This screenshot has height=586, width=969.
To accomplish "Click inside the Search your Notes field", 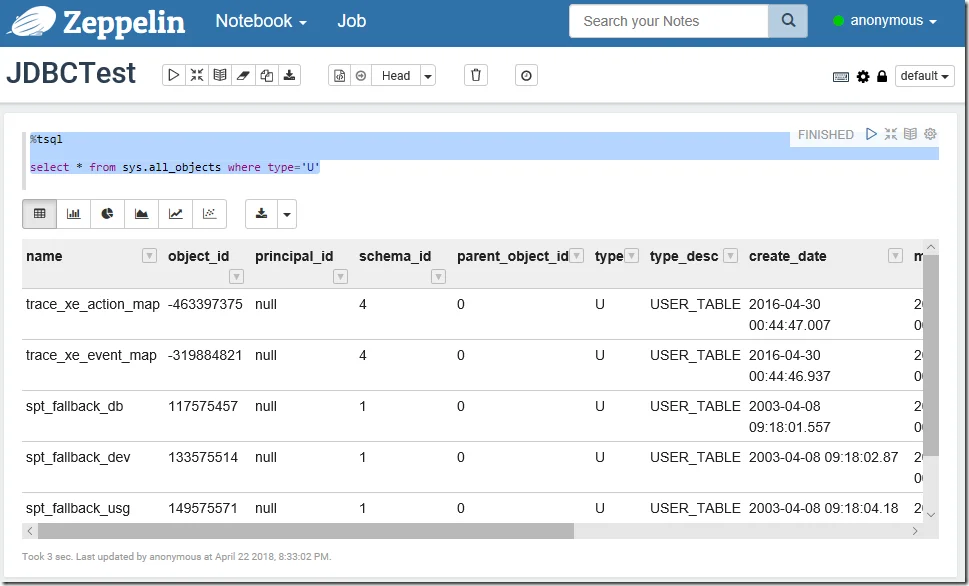I will point(668,20).
